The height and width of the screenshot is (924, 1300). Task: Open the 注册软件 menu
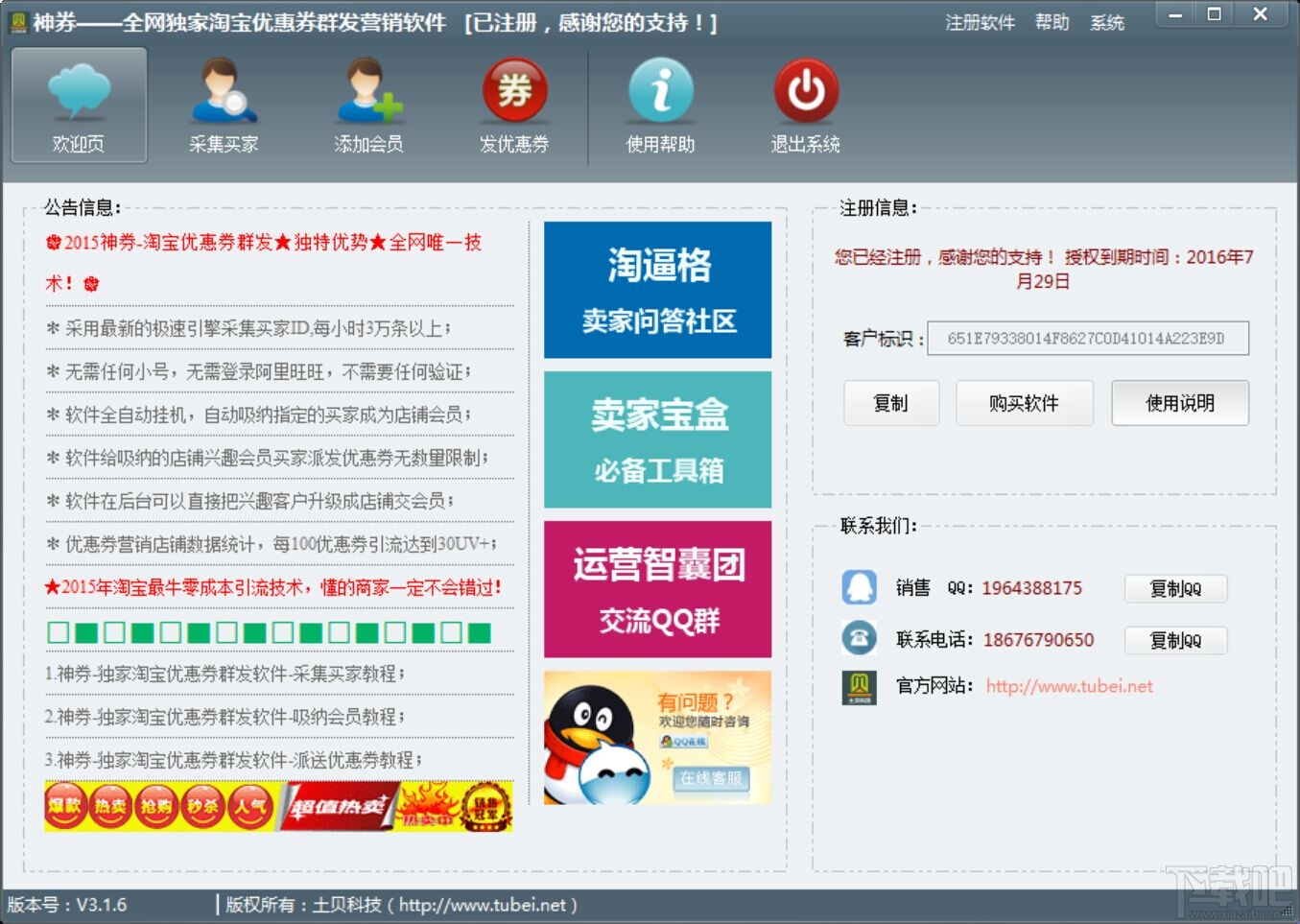click(980, 22)
